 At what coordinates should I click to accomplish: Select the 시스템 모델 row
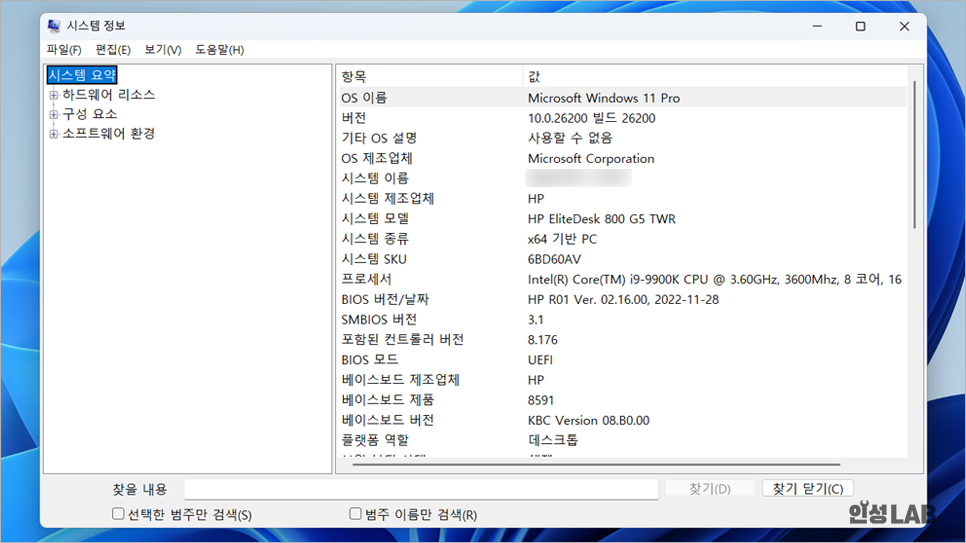(x=623, y=219)
